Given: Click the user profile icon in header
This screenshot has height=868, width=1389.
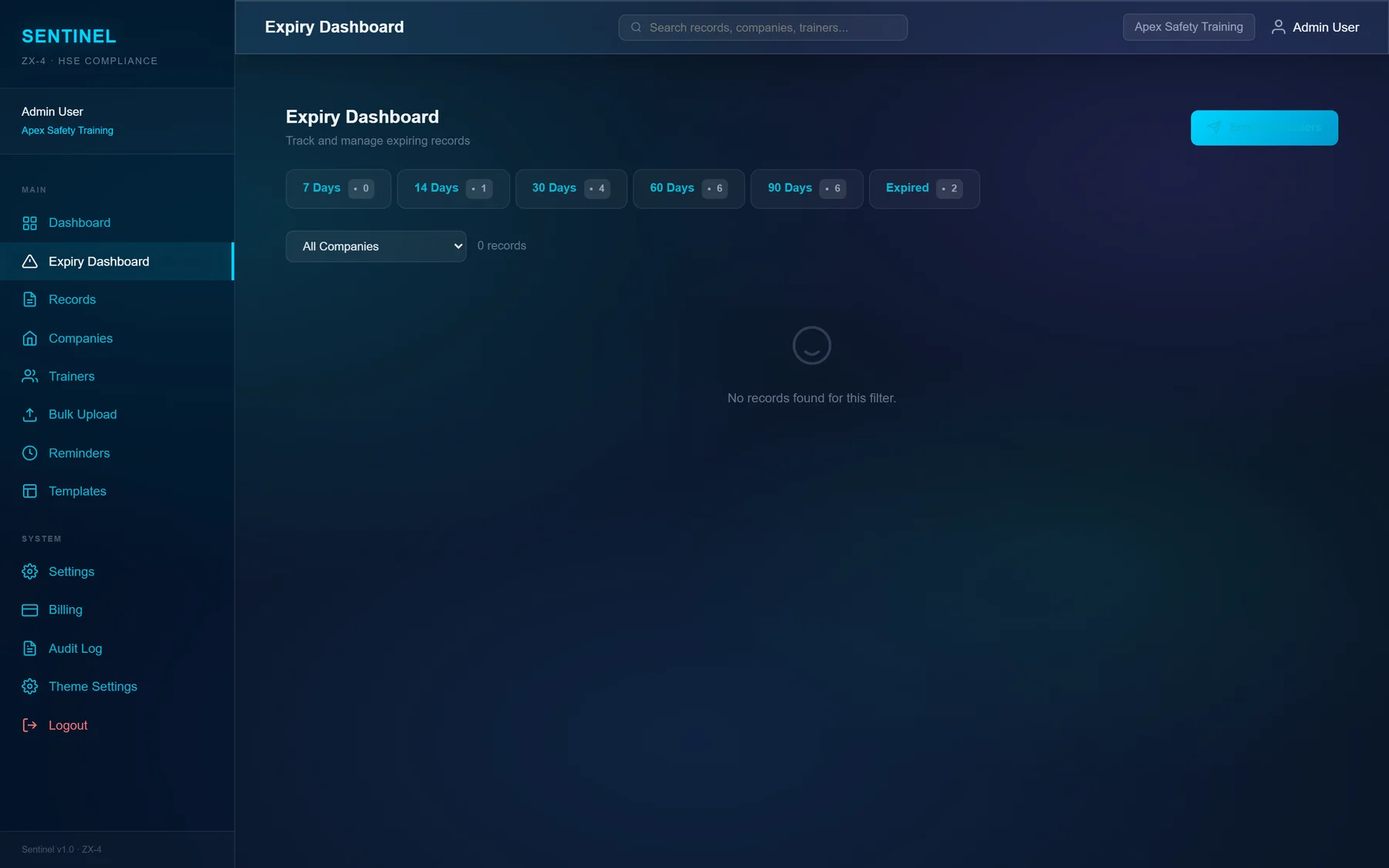Looking at the screenshot, I should 1278,27.
